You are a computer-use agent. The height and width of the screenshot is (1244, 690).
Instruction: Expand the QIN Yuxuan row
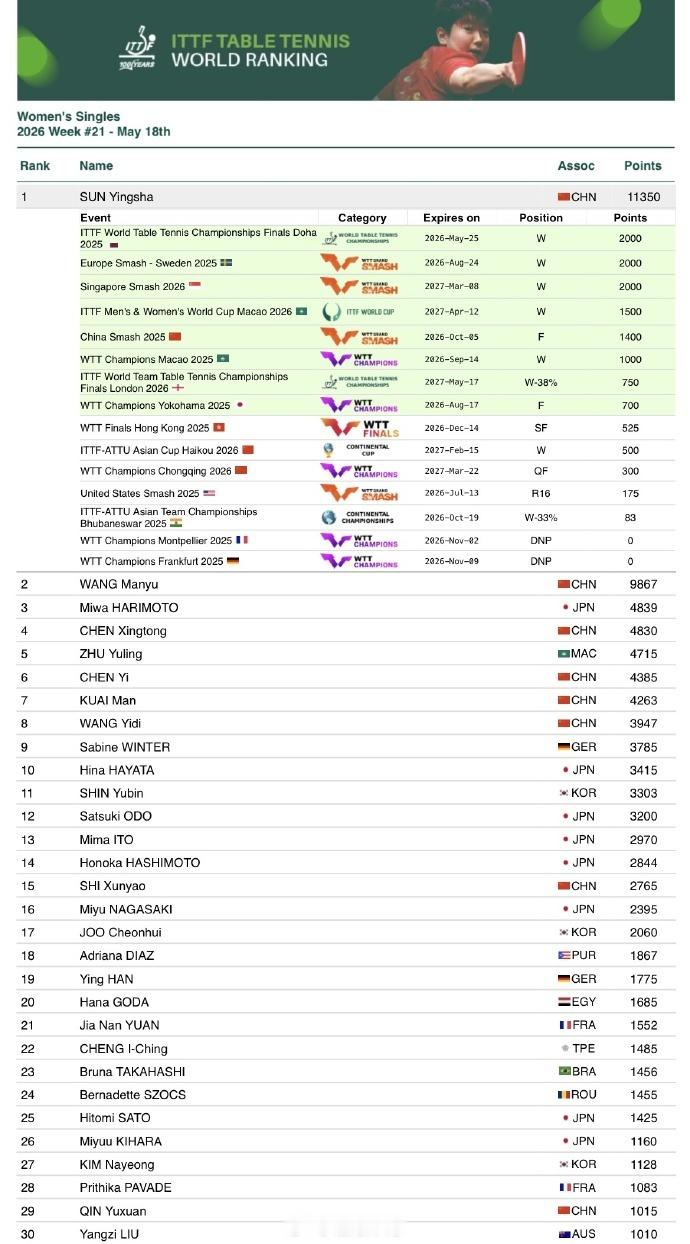[x=345, y=1211]
